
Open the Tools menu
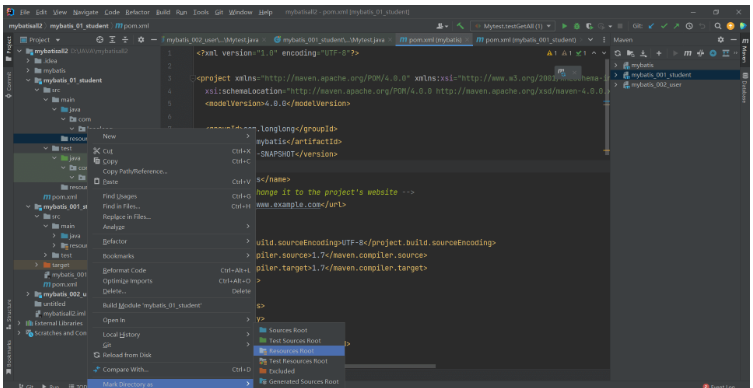click(201, 12)
